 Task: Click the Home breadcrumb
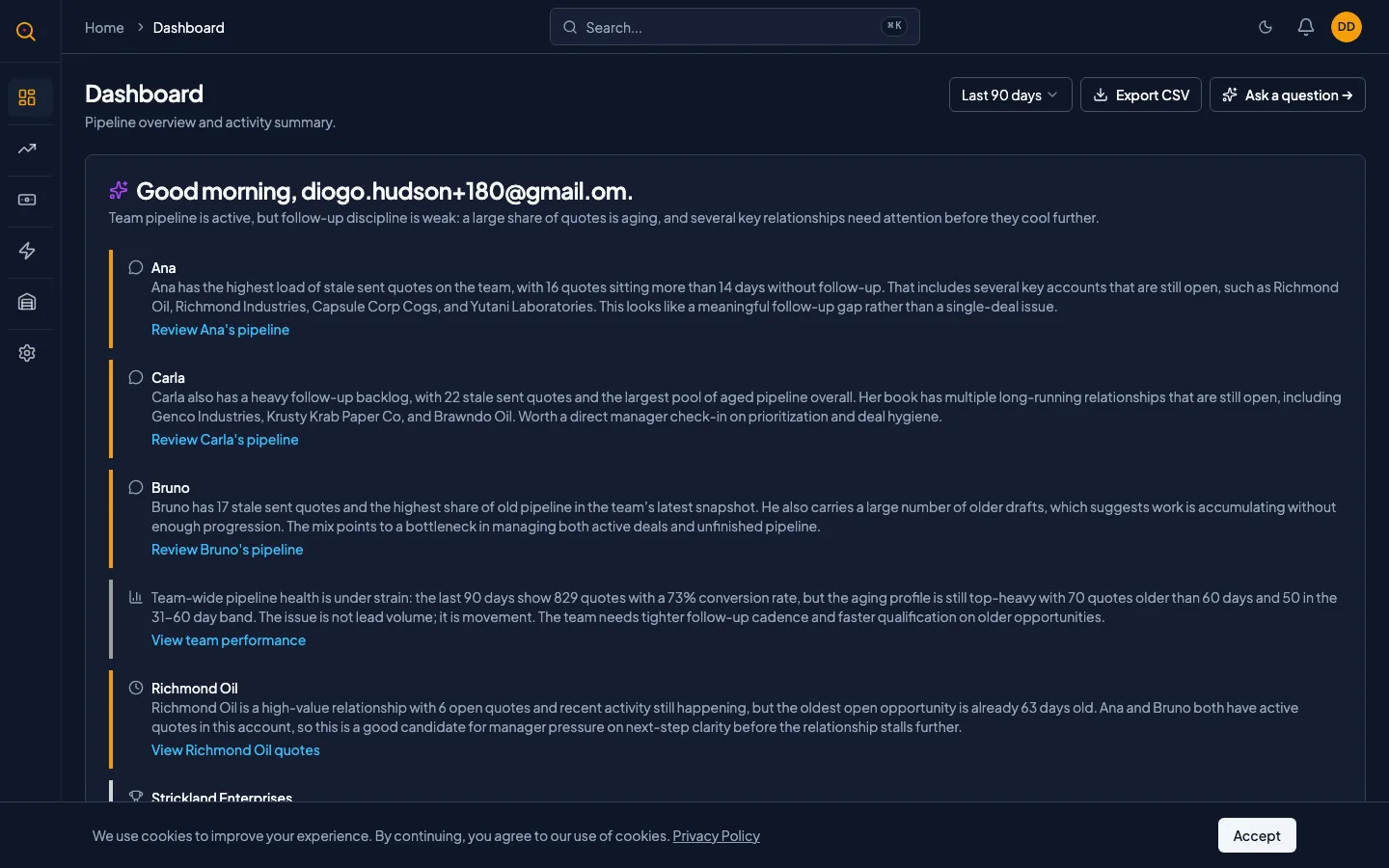104,28
